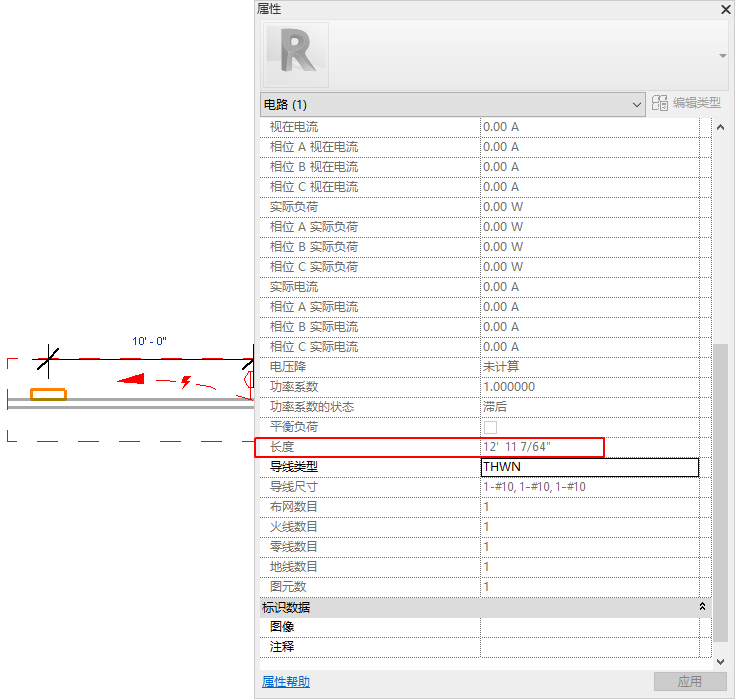This screenshot has width=736, height=699.
Task: Click the red lightning bolt wire symbol
Action: click(x=186, y=382)
